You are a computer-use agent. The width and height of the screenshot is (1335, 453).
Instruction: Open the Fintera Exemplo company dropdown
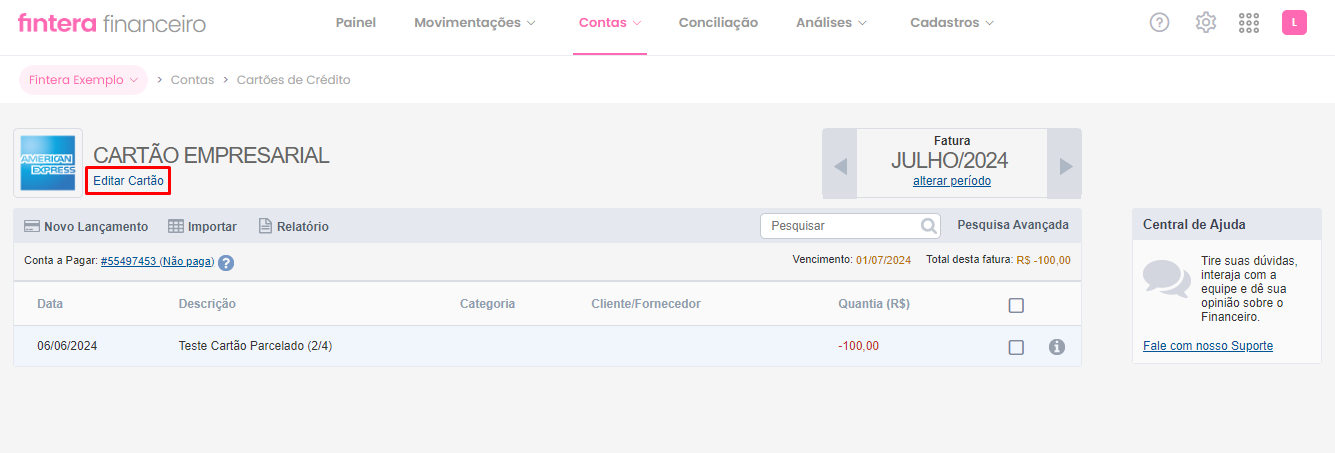click(x=83, y=80)
